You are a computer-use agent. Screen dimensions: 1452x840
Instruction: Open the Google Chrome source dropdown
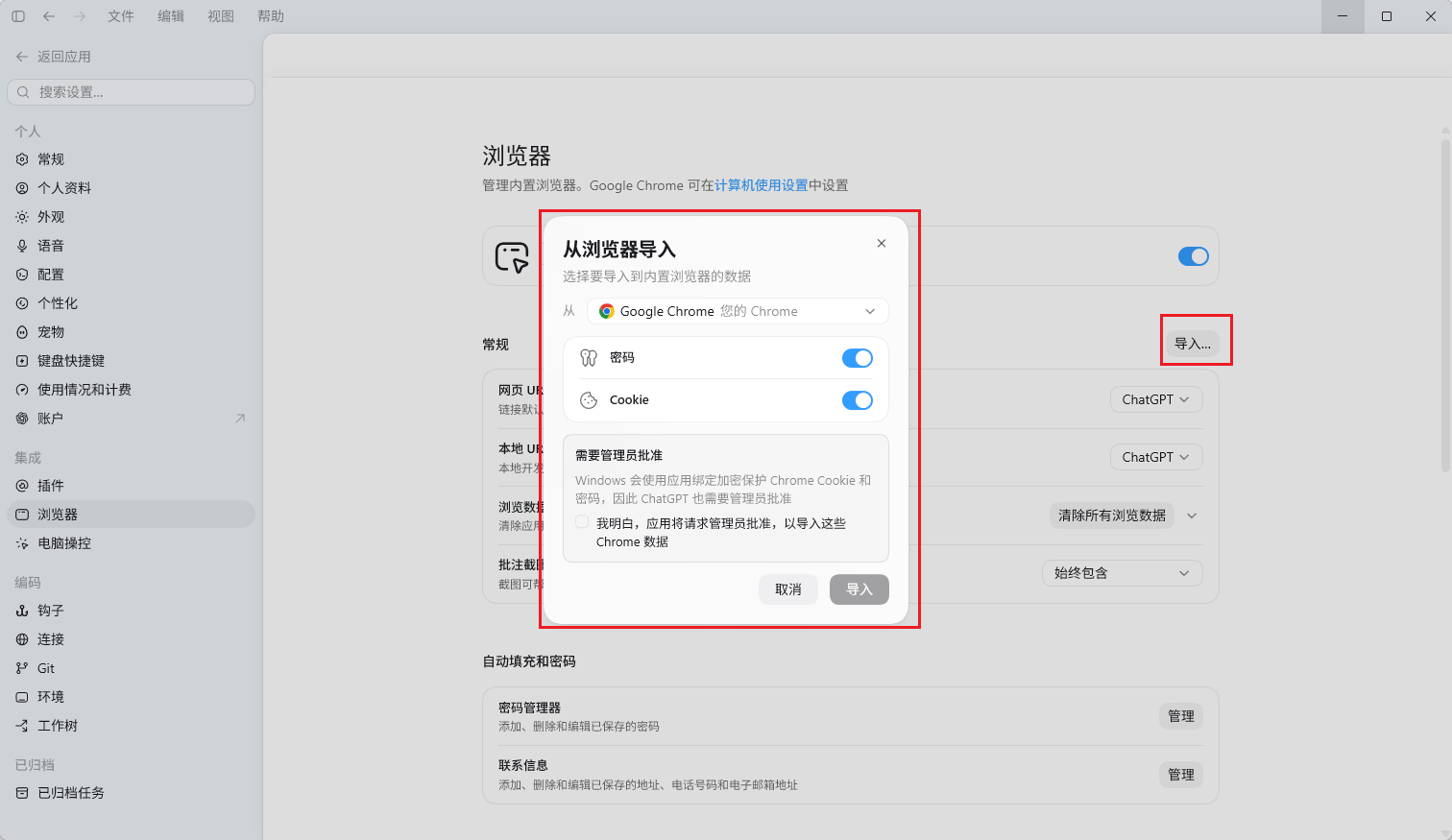[x=738, y=311]
